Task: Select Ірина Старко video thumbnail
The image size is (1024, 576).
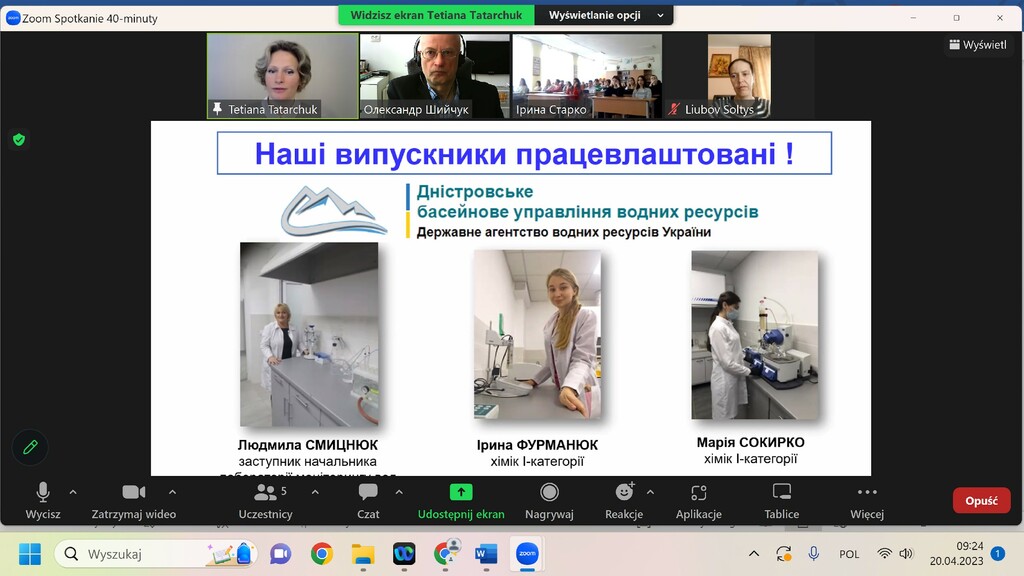Action: (x=587, y=76)
